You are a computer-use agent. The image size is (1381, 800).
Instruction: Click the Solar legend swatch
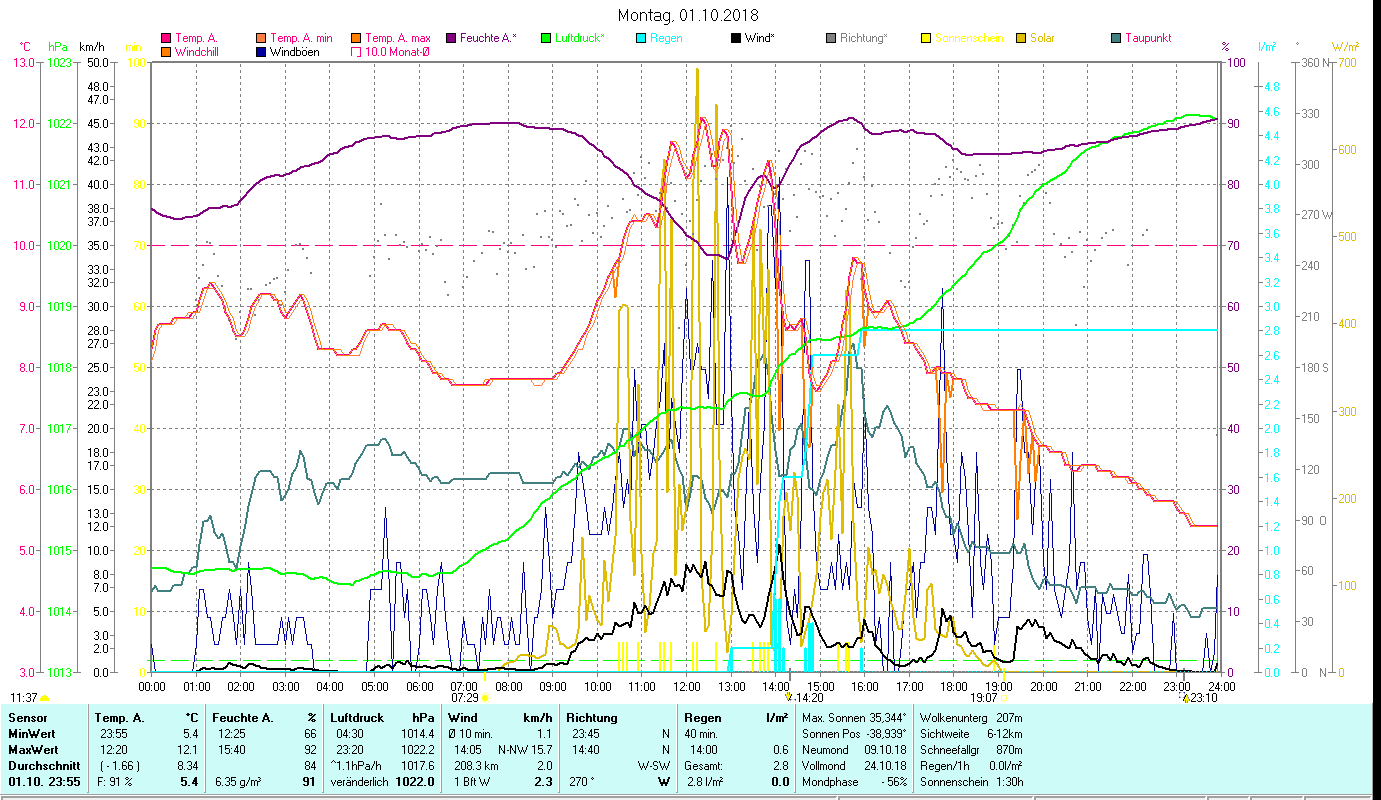point(1020,38)
